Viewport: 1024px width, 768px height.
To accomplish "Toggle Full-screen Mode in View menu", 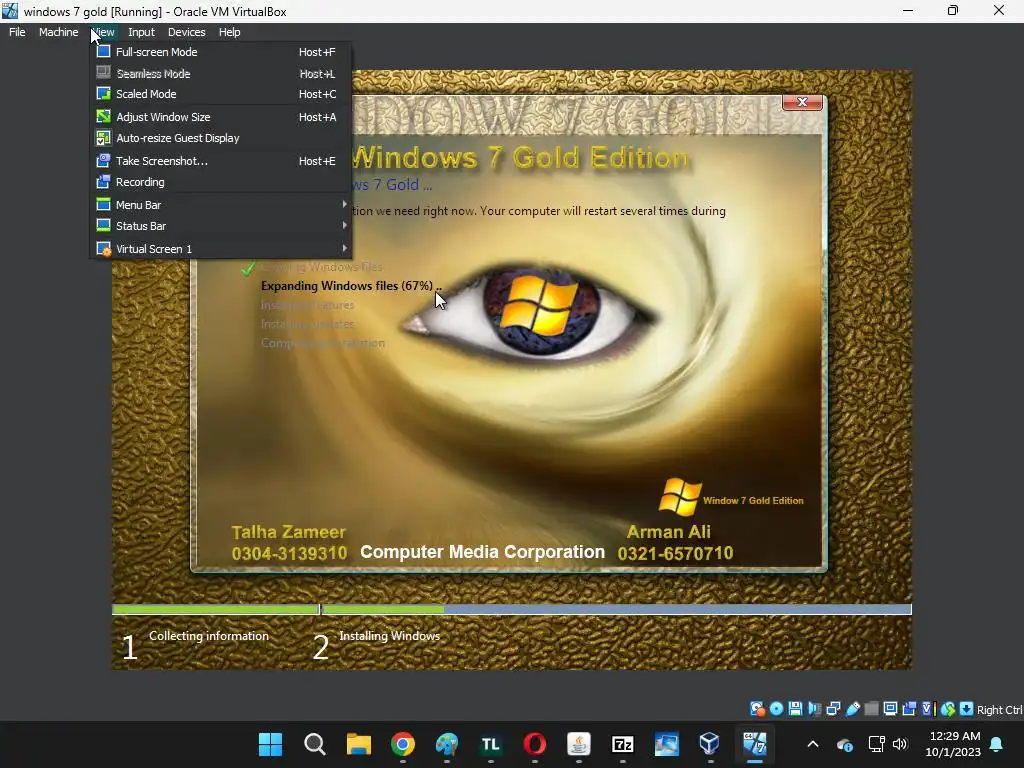I will pyautogui.click(x=221, y=52).
